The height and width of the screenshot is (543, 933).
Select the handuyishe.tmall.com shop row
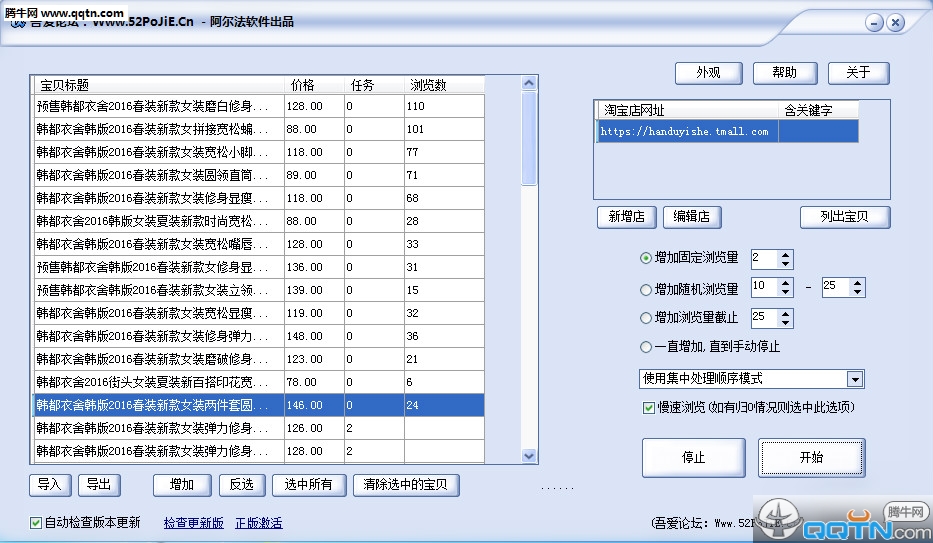727,131
